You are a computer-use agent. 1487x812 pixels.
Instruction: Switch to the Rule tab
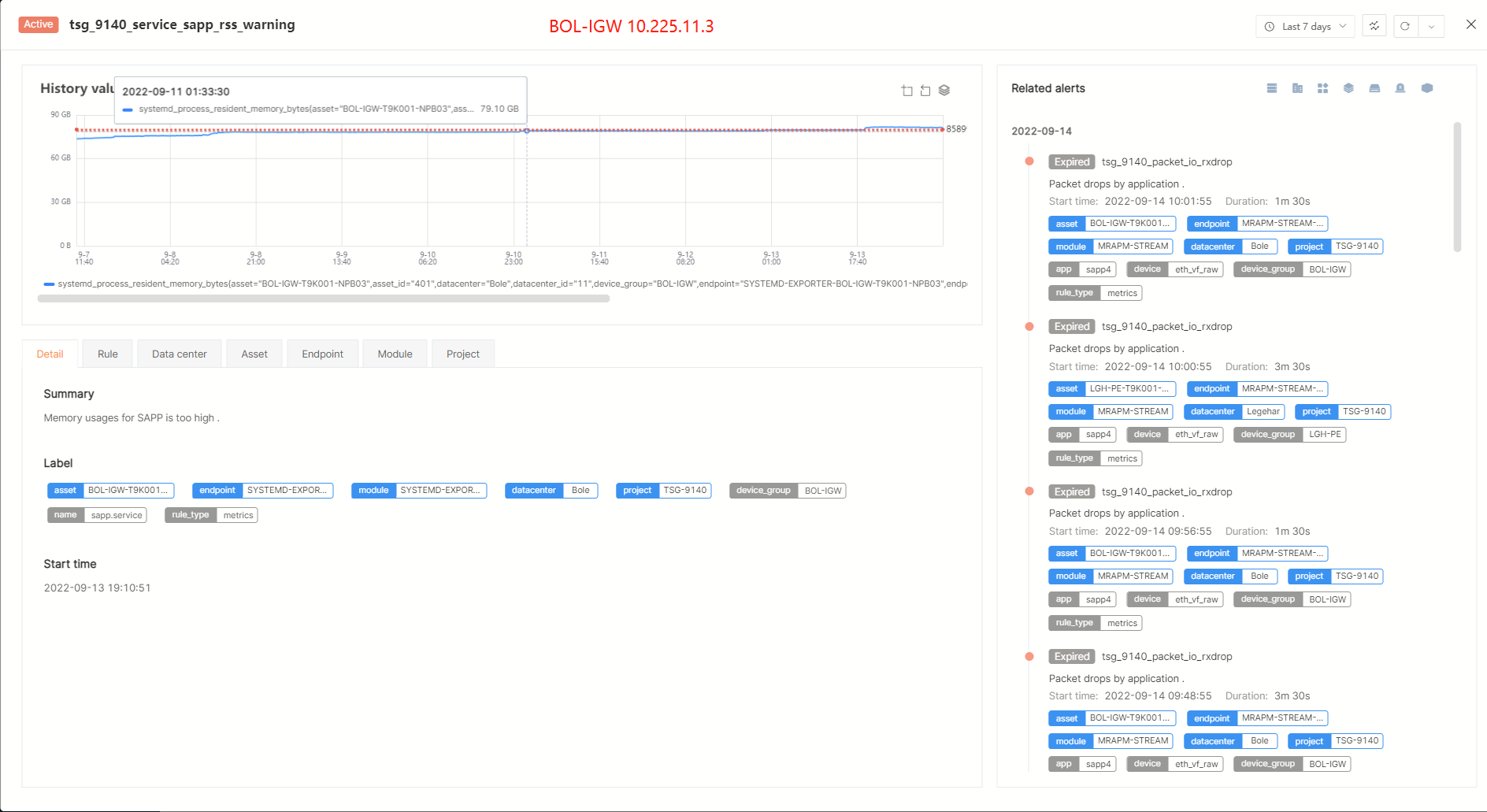coord(108,354)
